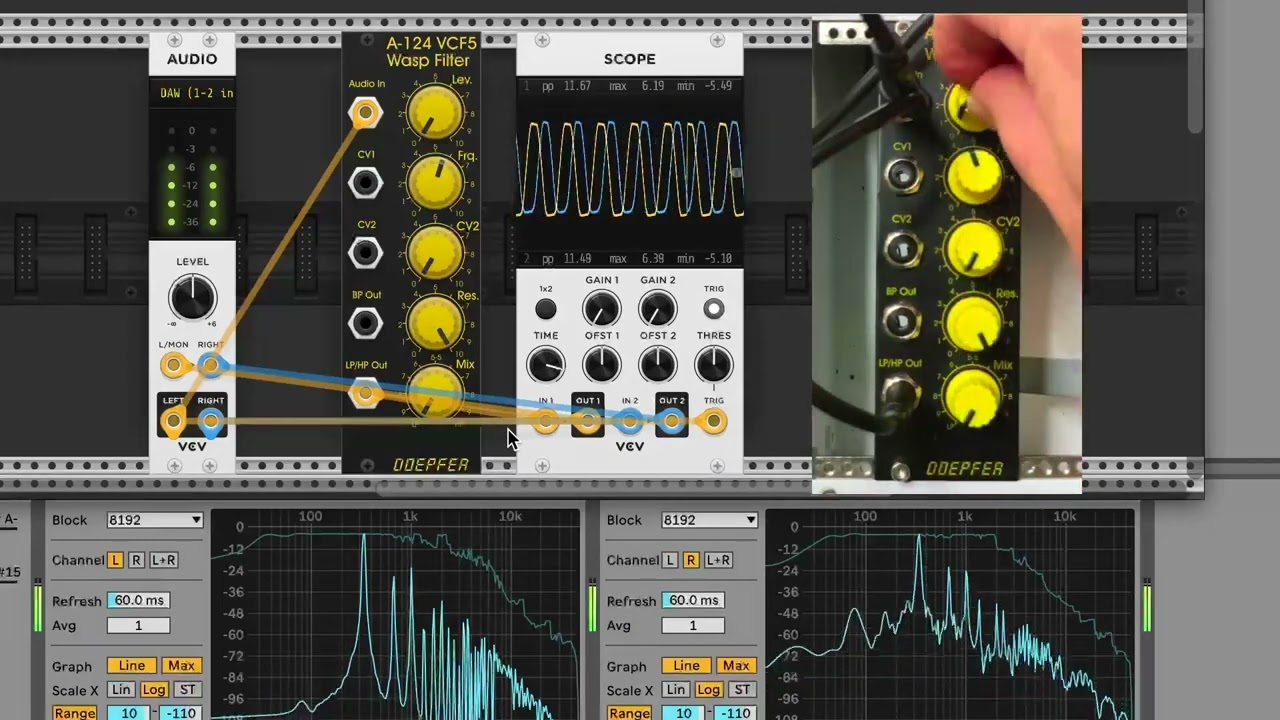Image resolution: width=1280 pixels, height=720 pixels.
Task: Click the lower RIGHT jack beside LEFT jack
Action: coord(210,422)
